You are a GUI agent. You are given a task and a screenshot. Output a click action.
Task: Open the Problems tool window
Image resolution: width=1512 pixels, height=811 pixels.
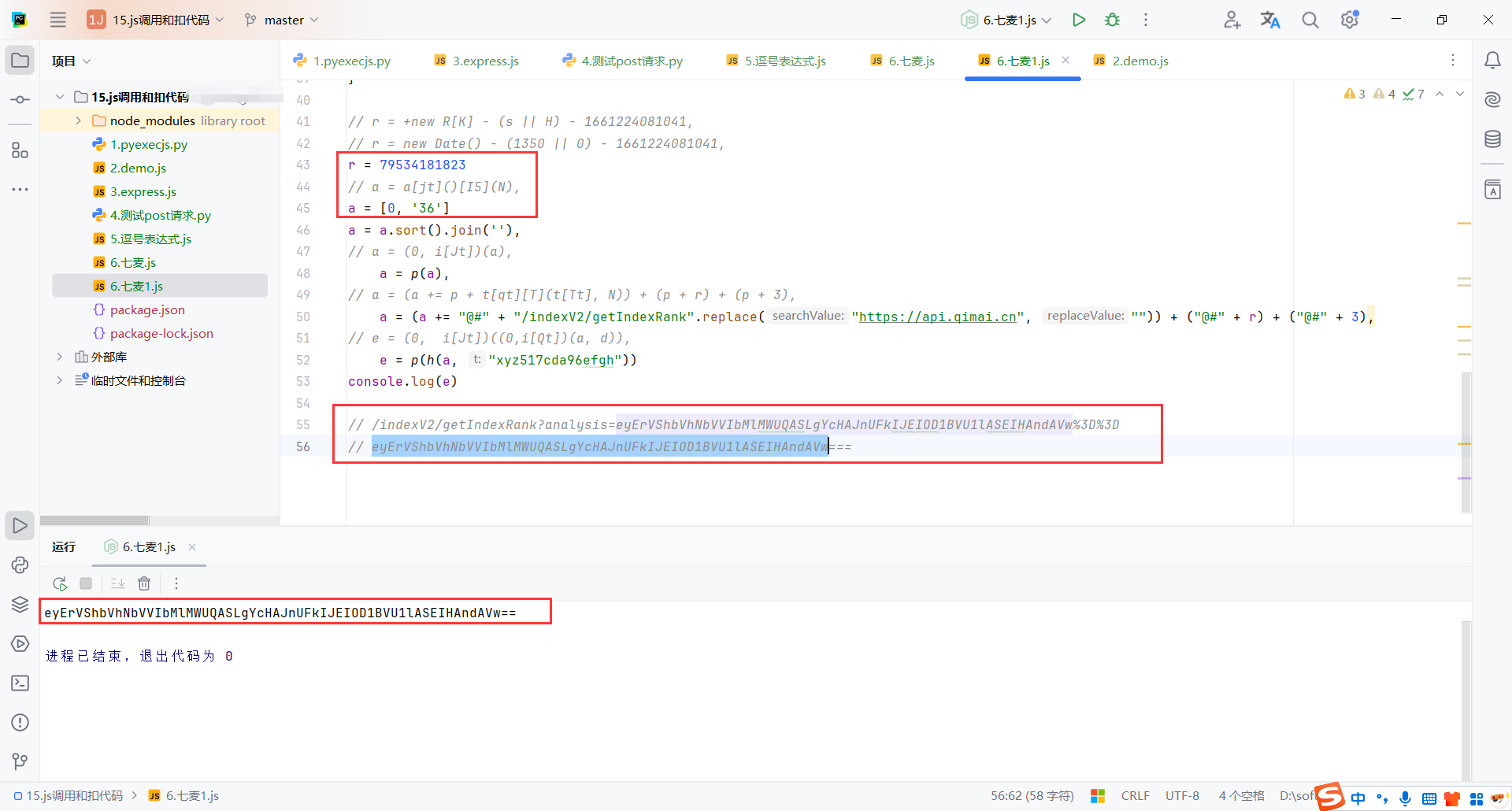20,722
